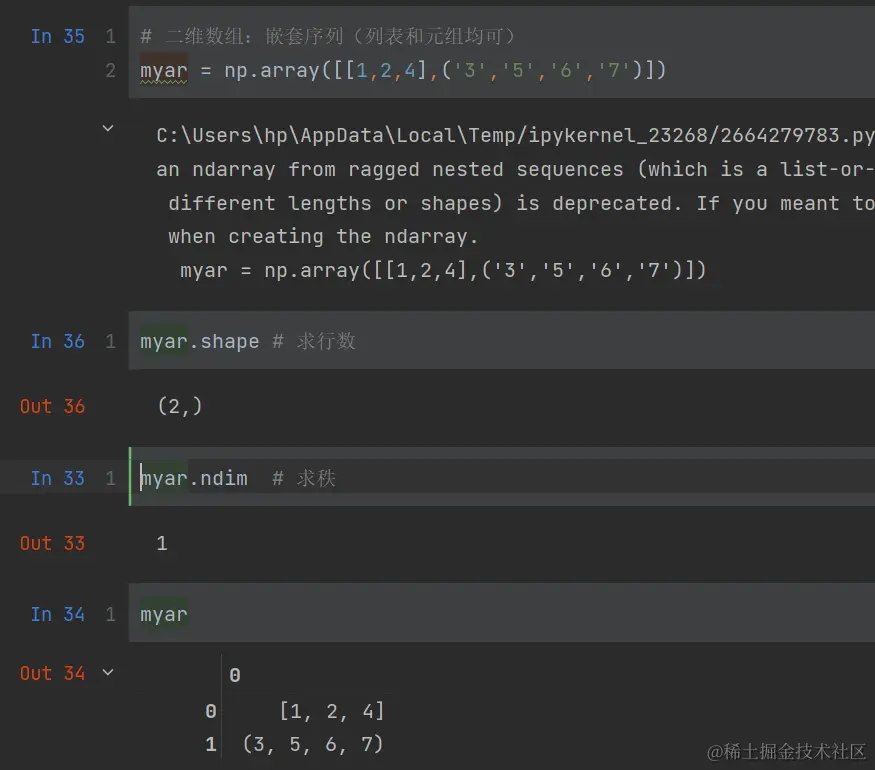
Task: Click the comment line '# 二维数组' in cell 35
Action: [328, 36]
